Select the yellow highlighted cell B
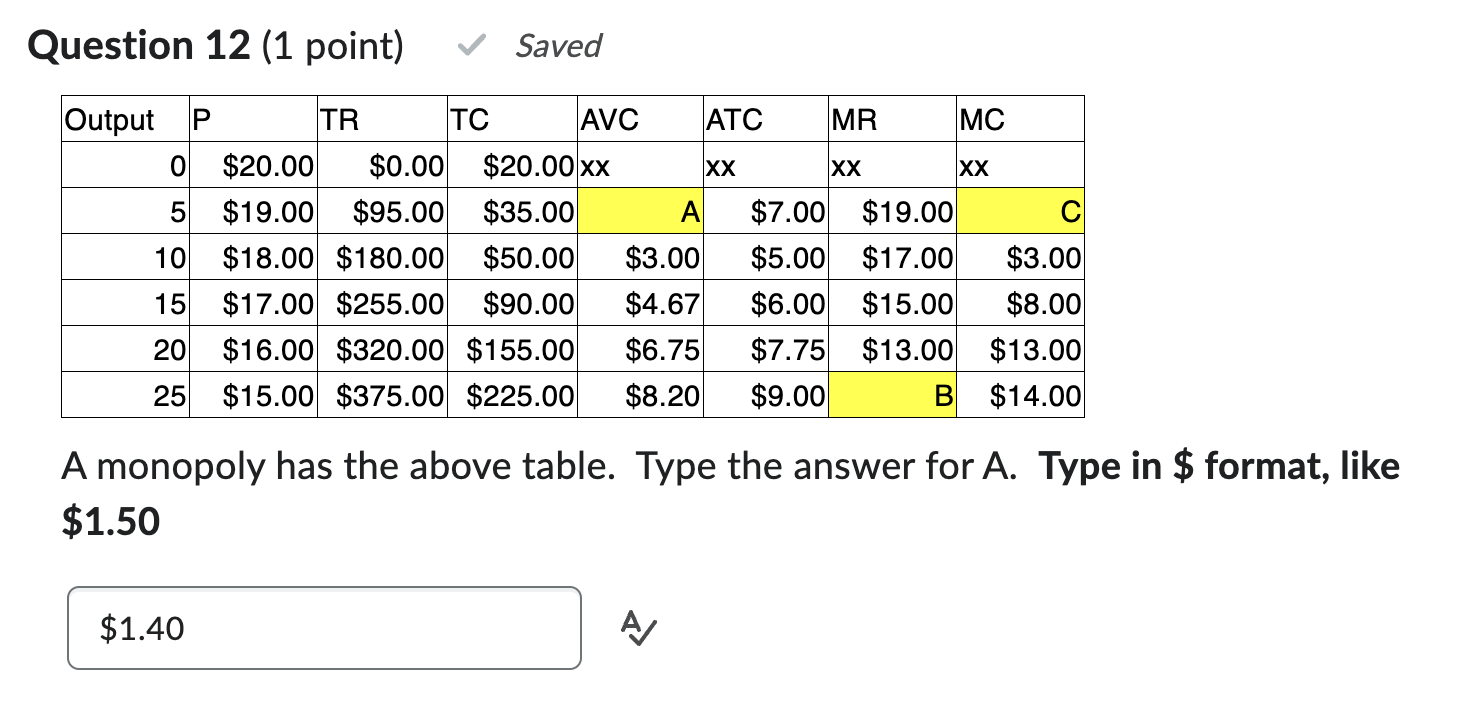This screenshot has width=1460, height=724. [892, 395]
